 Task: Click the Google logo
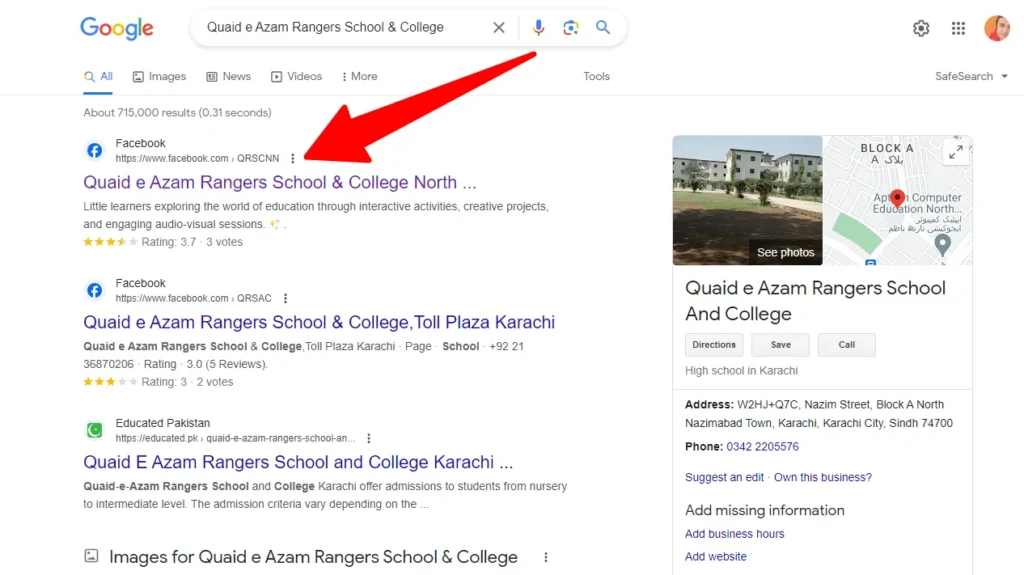117,28
